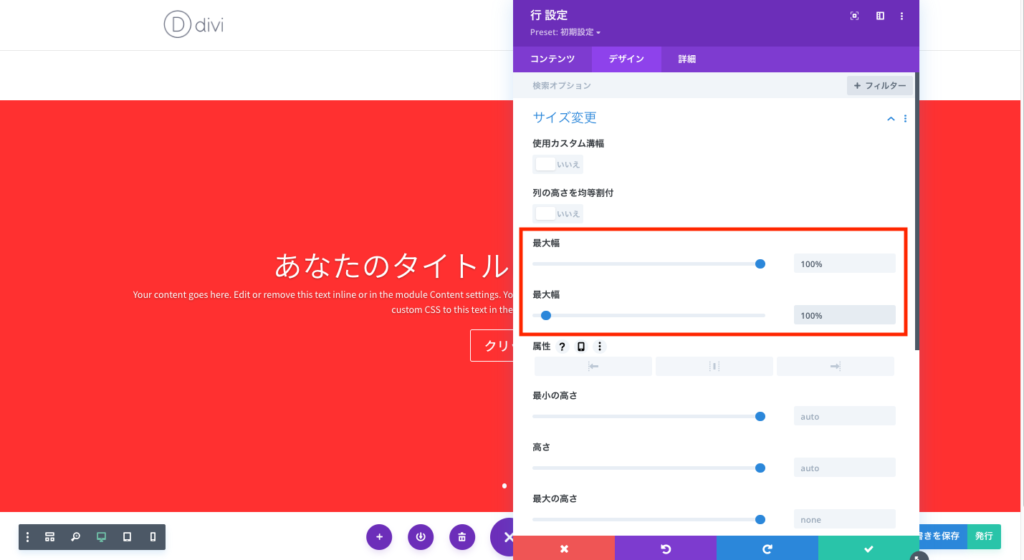Click the zoom magnifier icon in toolbar

pyautogui.click(x=76, y=537)
